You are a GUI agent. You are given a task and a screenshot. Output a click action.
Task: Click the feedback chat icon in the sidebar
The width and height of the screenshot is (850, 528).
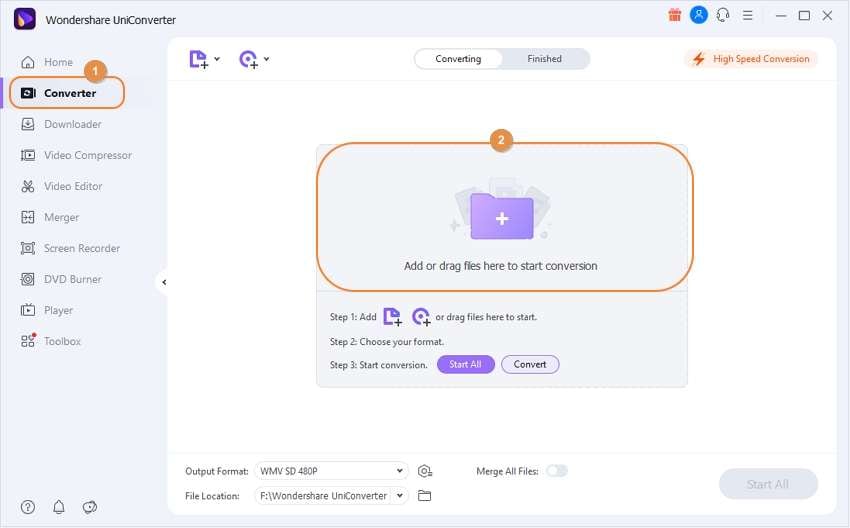[89, 507]
